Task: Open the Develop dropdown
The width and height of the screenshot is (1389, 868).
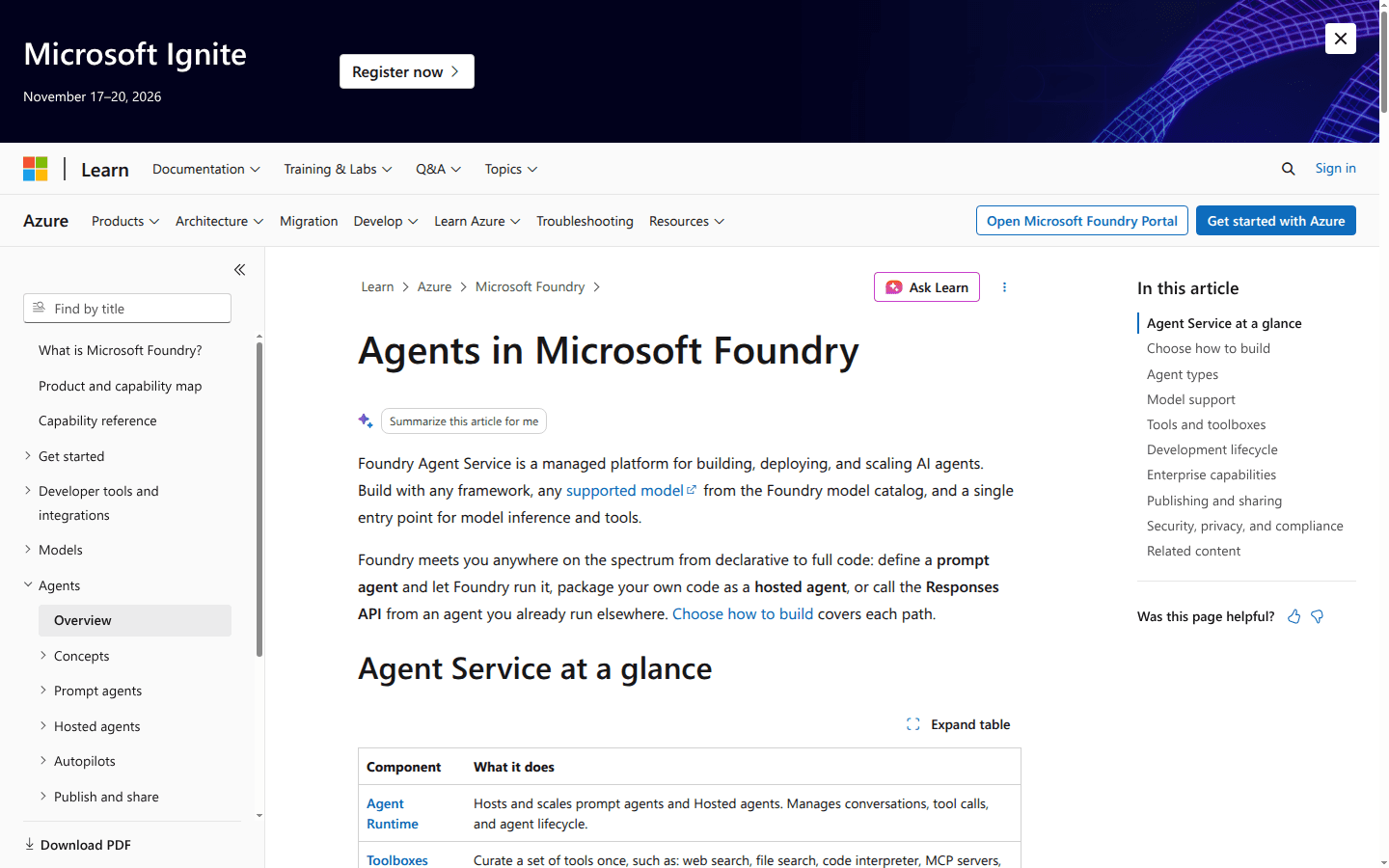Action: 386,221
